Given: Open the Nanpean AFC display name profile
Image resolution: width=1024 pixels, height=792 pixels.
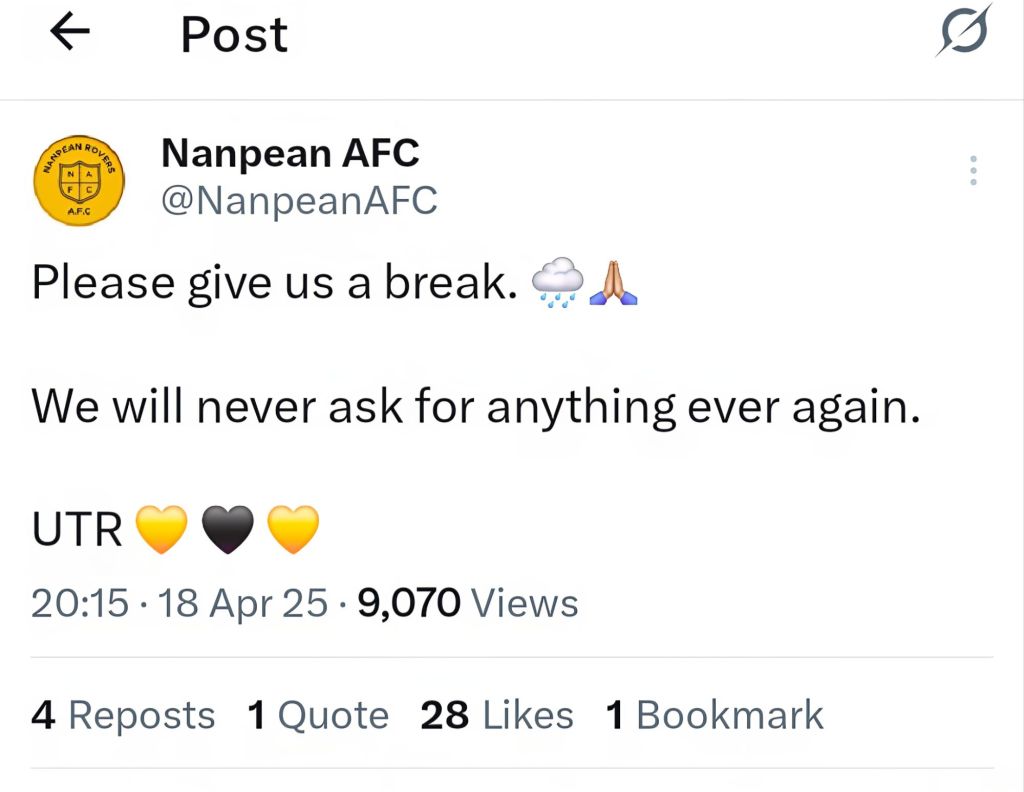Looking at the screenshot, I should 290,153.
